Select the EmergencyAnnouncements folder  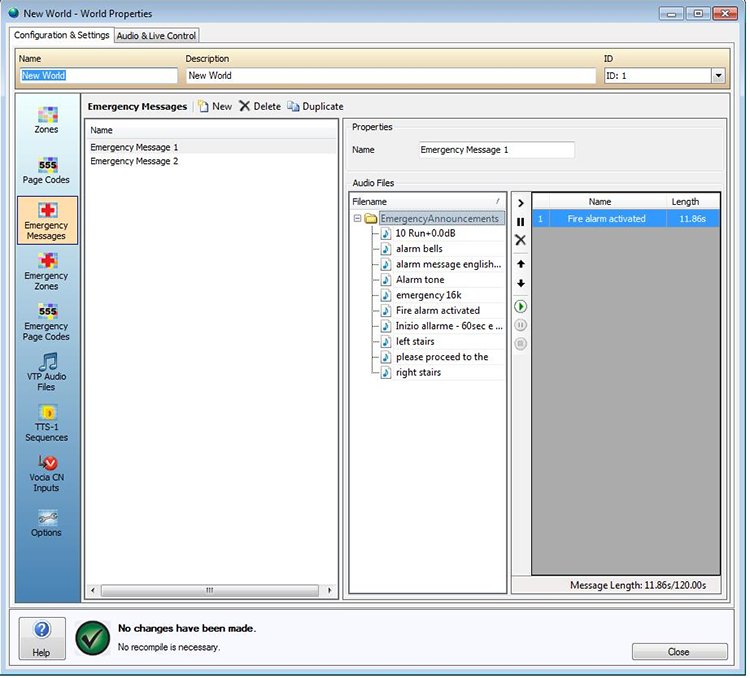click(440, 219)
